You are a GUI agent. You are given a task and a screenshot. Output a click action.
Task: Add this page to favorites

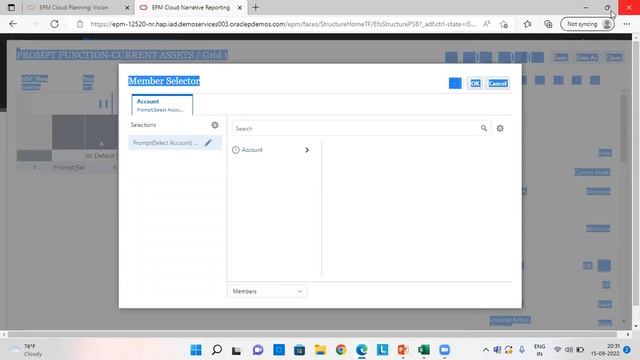[x=504, y=24]
